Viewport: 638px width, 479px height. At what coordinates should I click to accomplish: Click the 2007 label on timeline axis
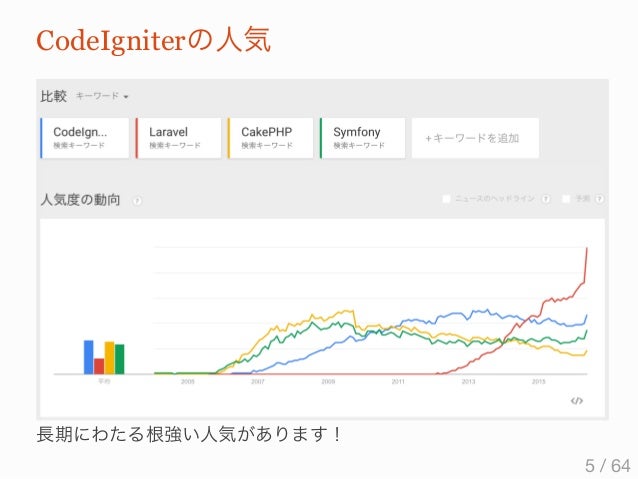tap(258, 381)
